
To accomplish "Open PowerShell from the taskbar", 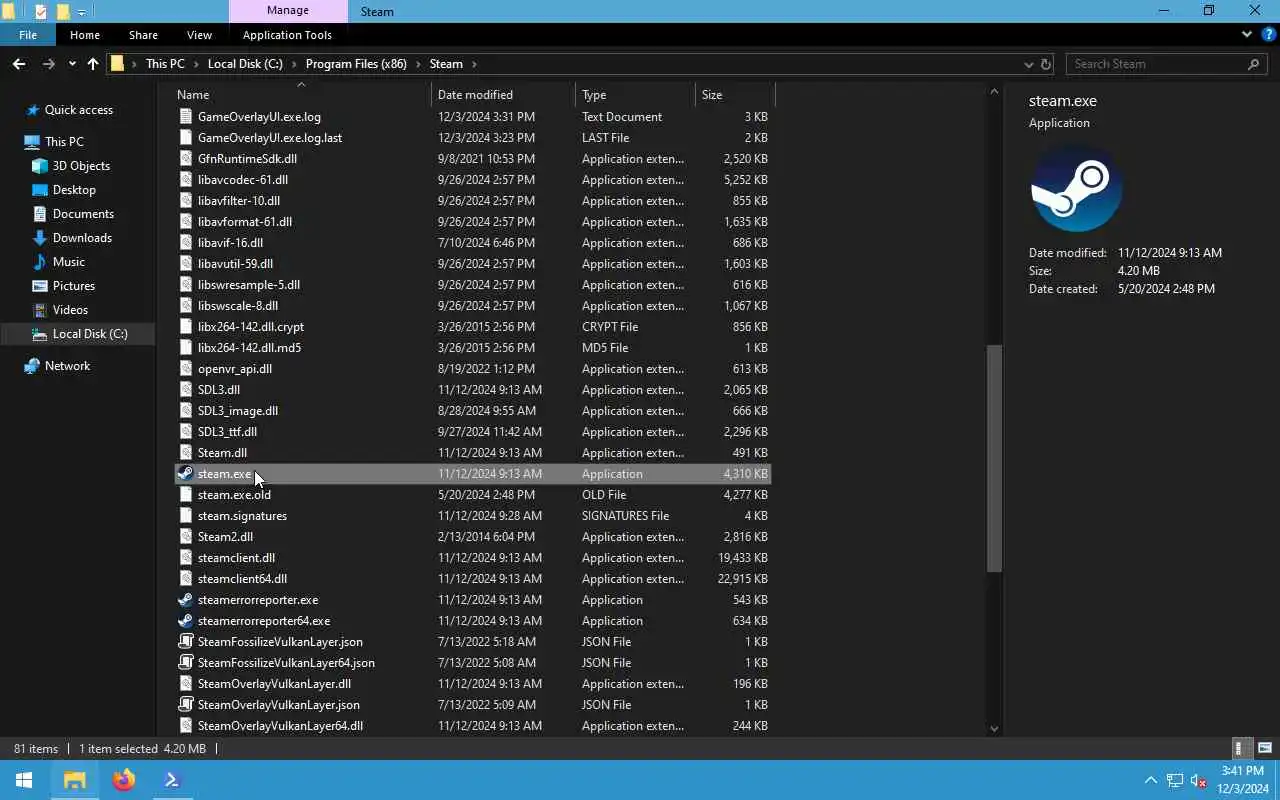I will tap(172, 780).
